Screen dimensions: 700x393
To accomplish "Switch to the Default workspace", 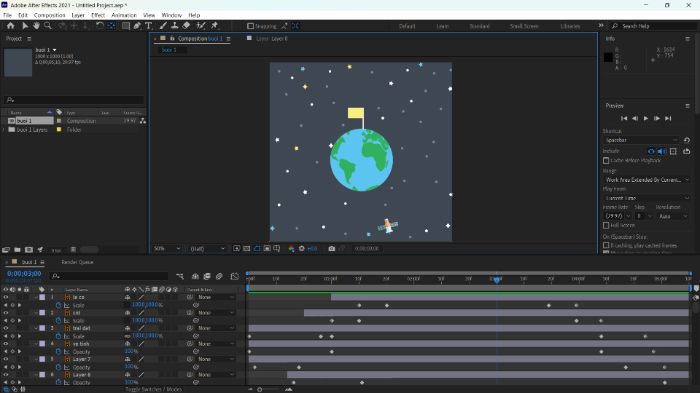I will click(407, 26).
